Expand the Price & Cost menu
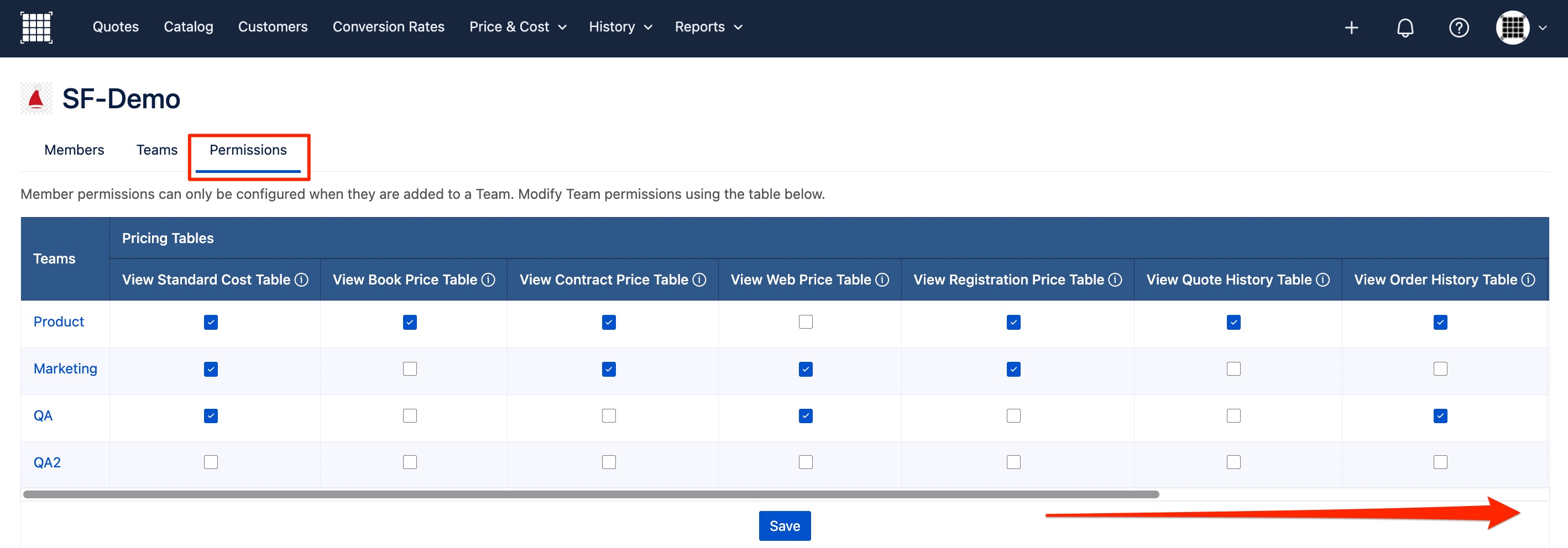The width and height of the screenshot is (1568, 548). [518, 27]
